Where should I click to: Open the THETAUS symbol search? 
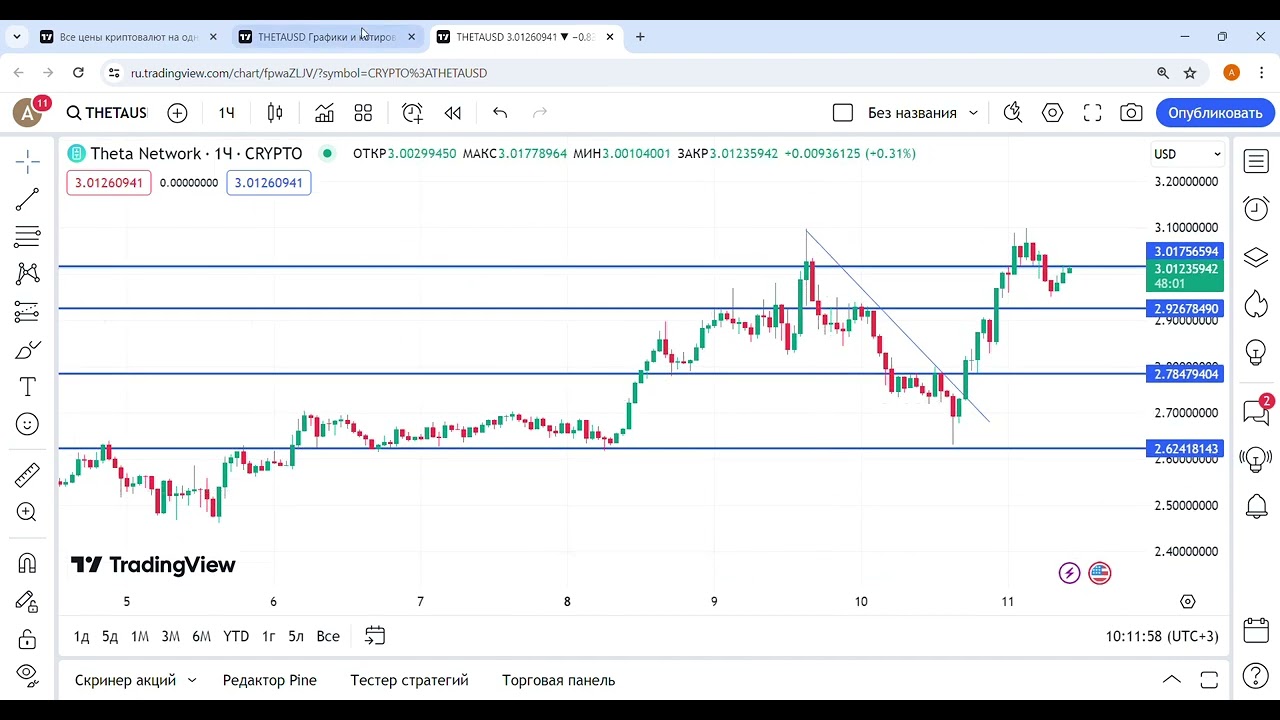tap(107, 113)
